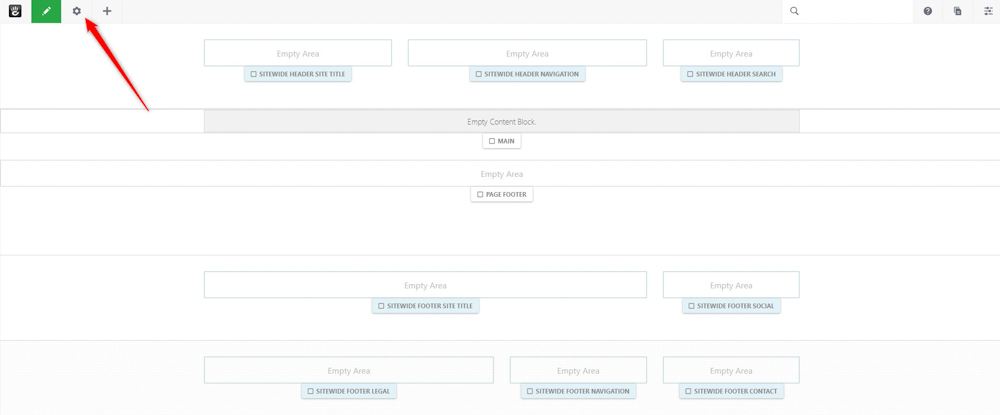Open the Page Footer area menu

point(502,194)
